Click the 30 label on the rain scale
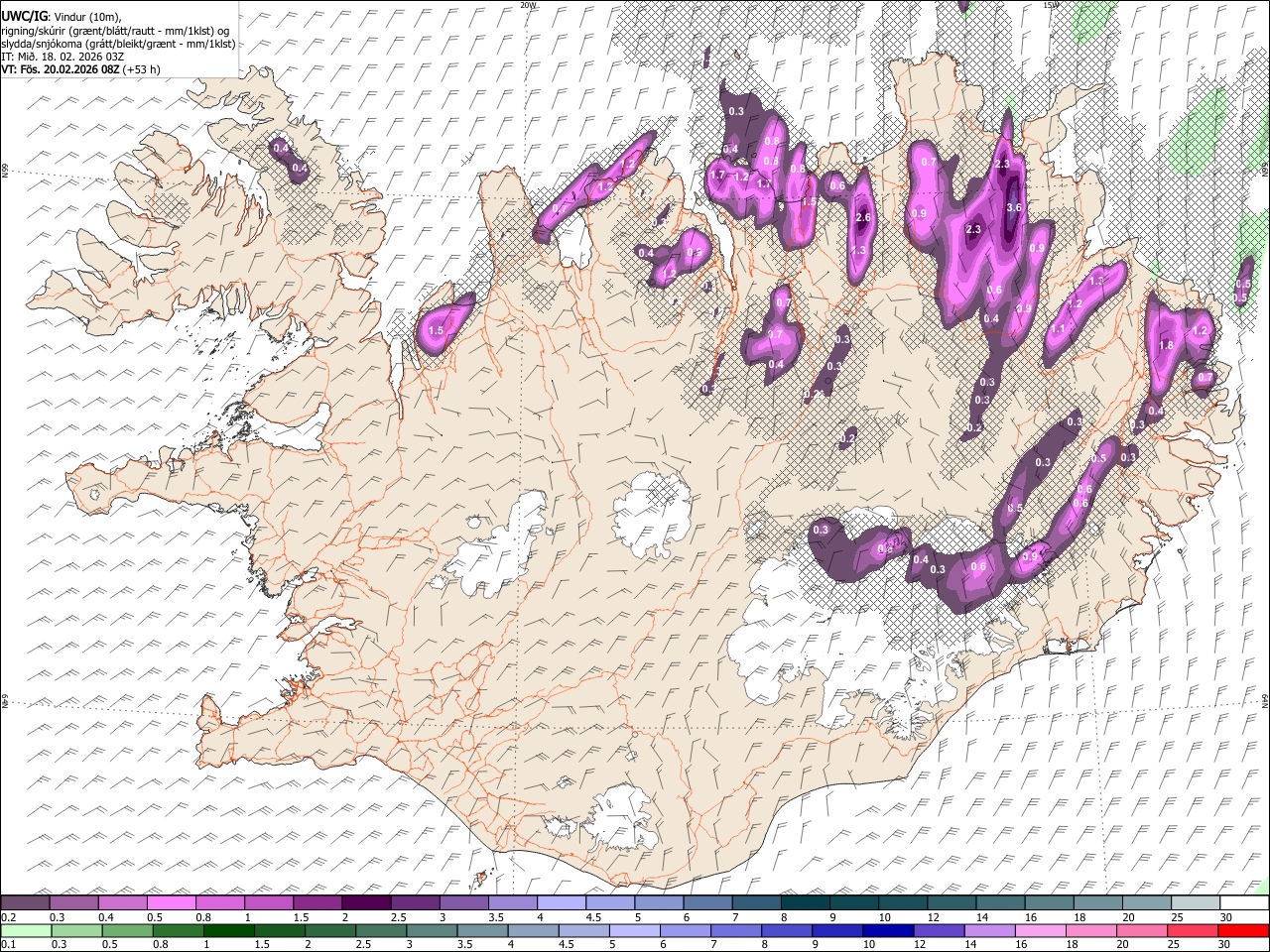1270x952 pixels. 1224,944
